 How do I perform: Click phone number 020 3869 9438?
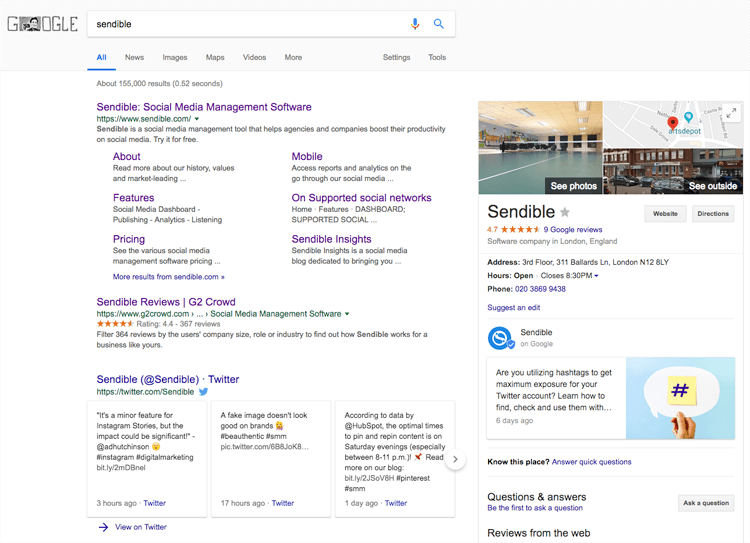540,289
